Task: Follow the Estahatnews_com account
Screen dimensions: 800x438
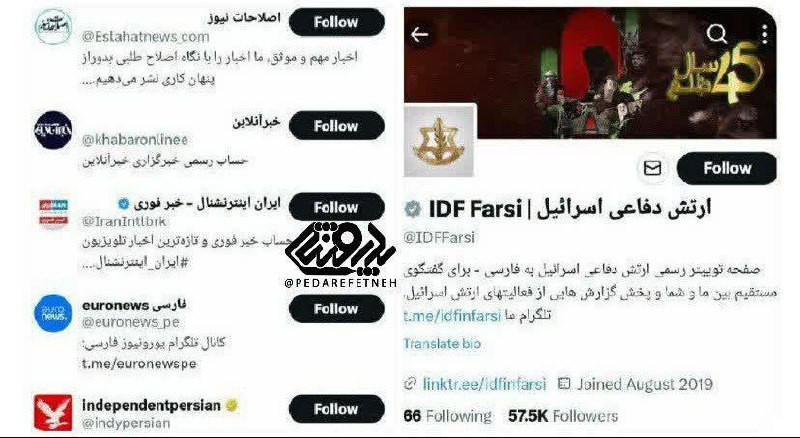Action: [x=336, y=22]
